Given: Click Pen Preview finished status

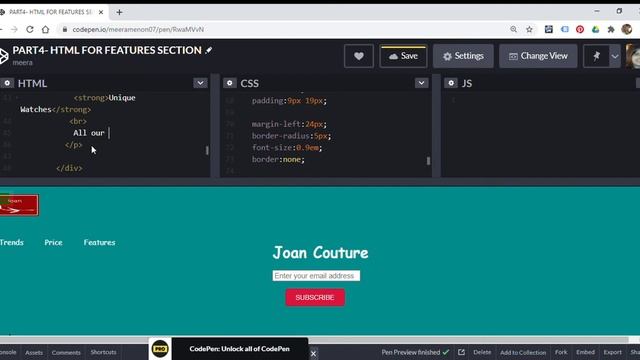Looking at the screenshot, I should click(415, 352).
